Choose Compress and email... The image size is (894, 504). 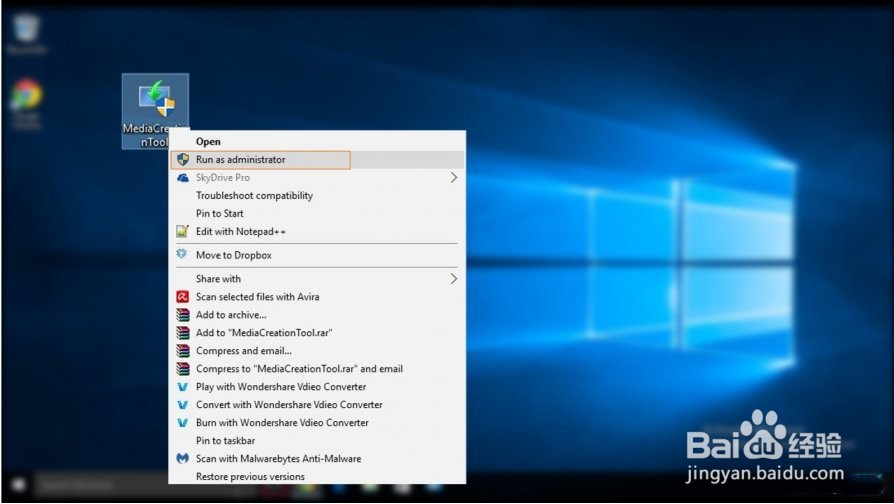(317, 351)
